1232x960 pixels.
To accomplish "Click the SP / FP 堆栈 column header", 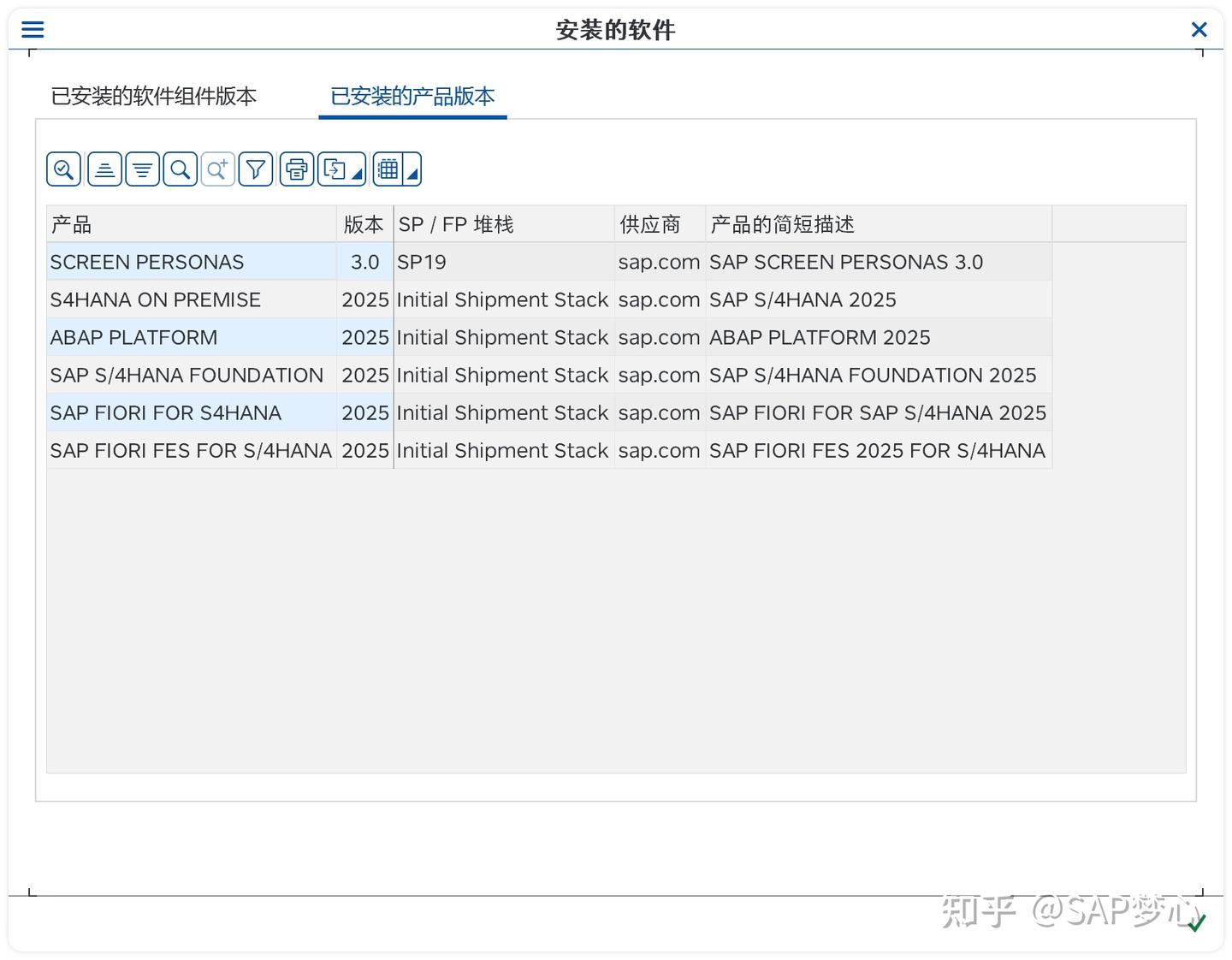I will pyautogui.click(x=504, y=224).
